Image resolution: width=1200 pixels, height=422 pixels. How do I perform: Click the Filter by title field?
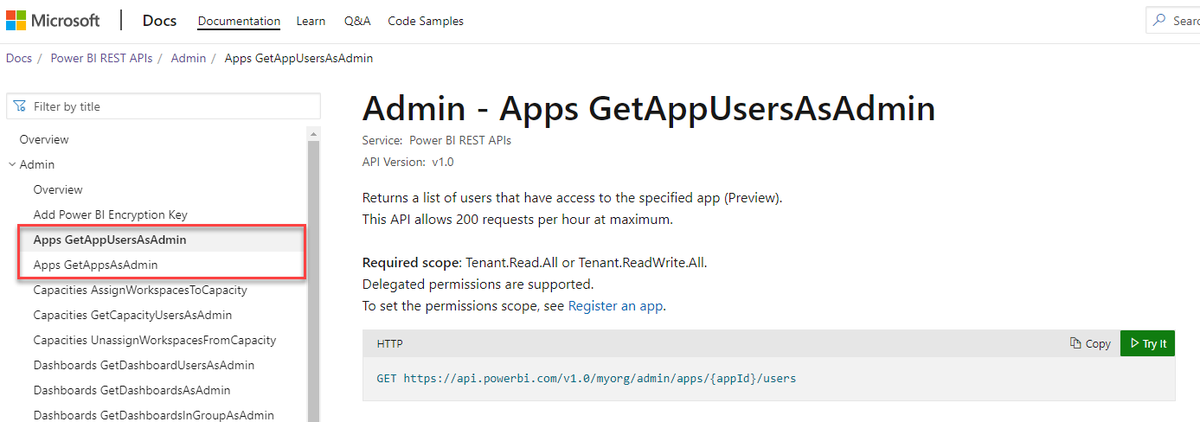(x=163, y=106)
